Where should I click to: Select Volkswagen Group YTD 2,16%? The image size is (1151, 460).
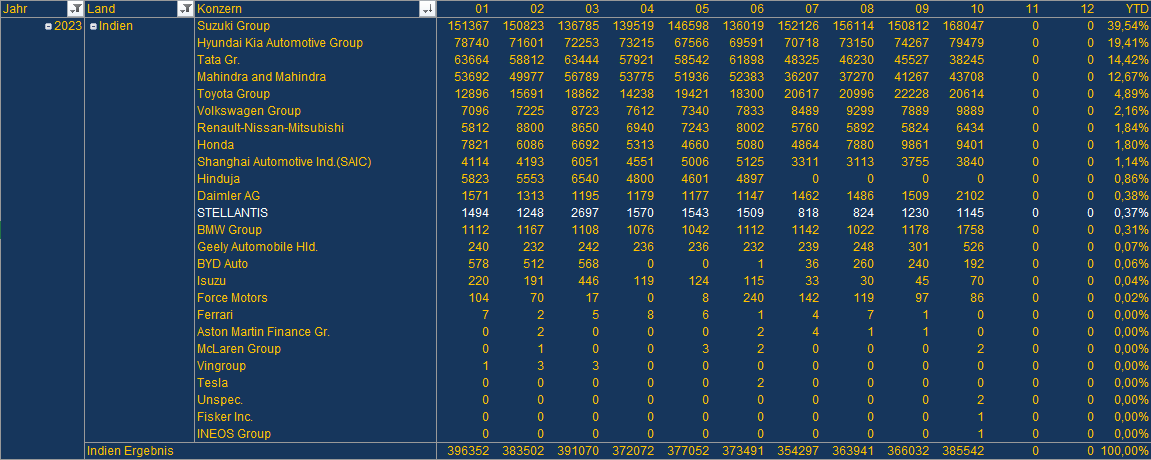[1133, 111]
